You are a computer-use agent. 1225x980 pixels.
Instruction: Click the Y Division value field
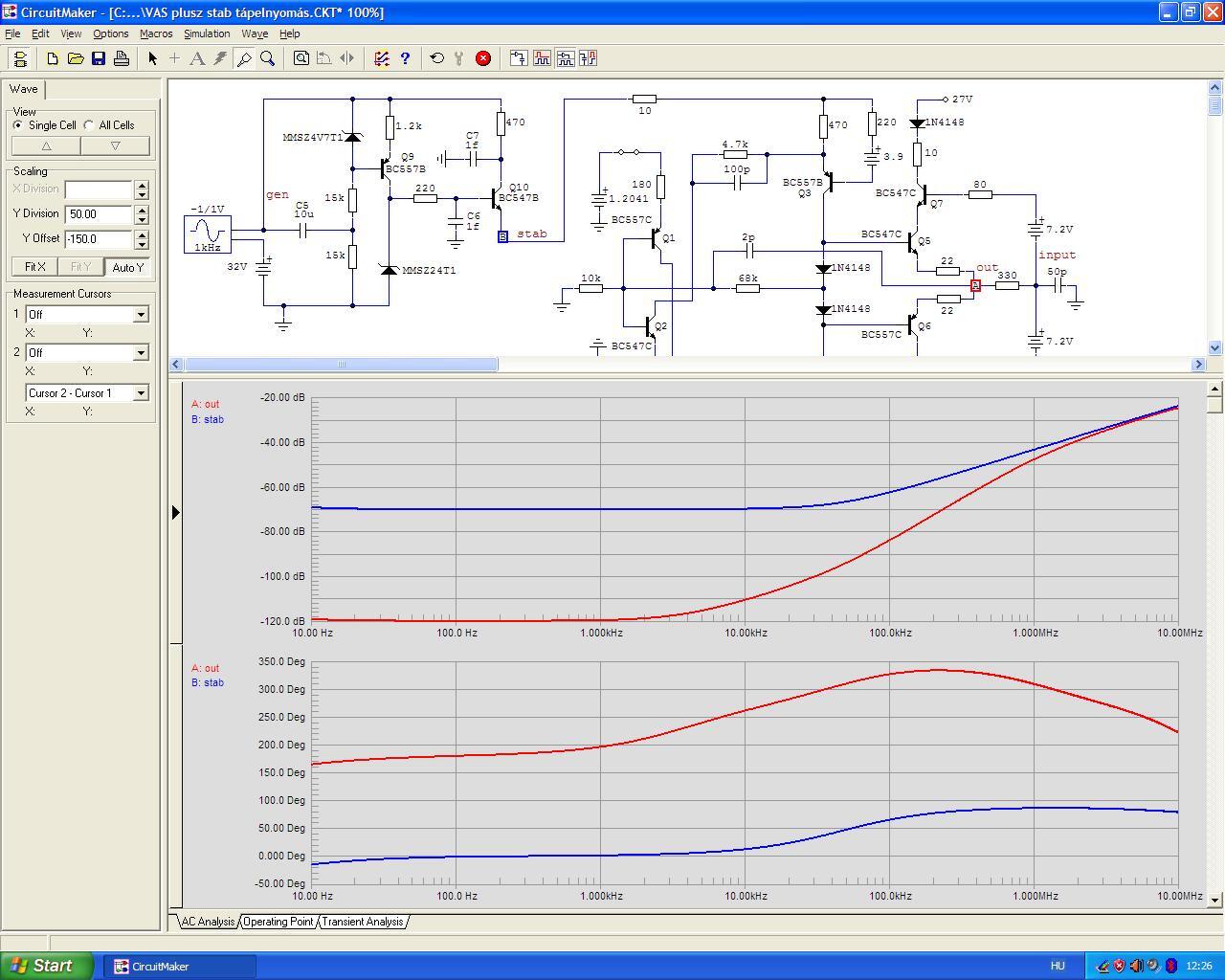99,214
